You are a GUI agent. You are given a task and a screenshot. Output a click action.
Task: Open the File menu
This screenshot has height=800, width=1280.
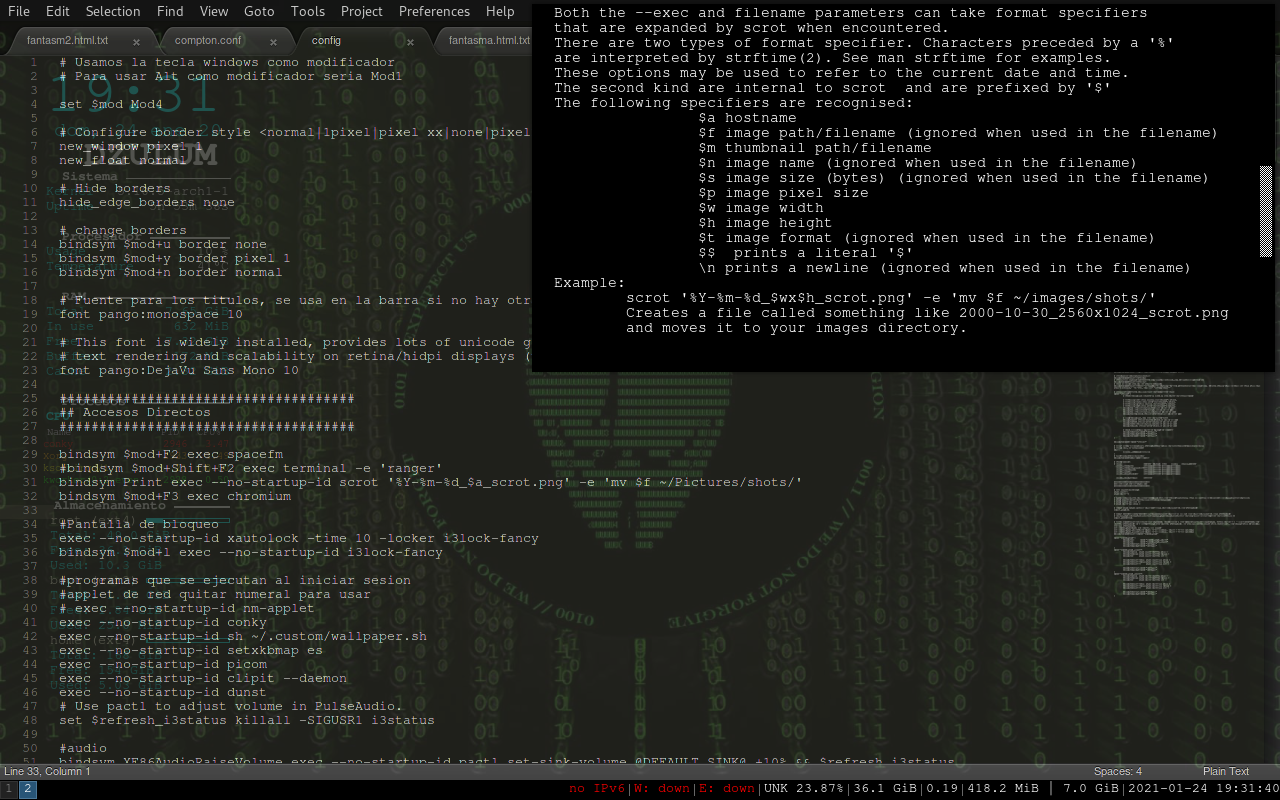(18, 11)
